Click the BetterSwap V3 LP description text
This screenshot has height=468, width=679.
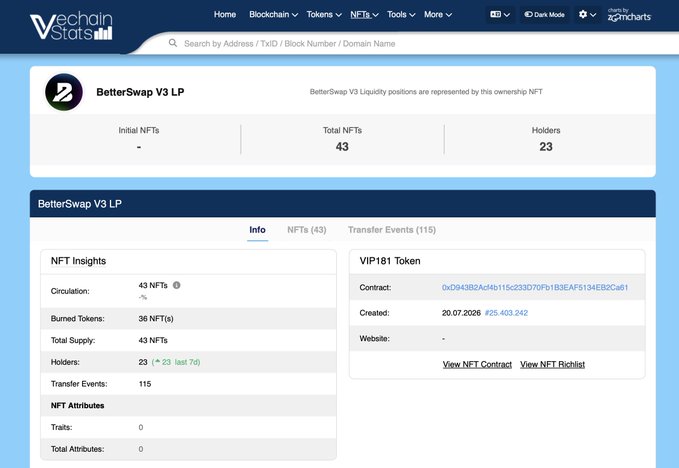[x=426, y=92]
